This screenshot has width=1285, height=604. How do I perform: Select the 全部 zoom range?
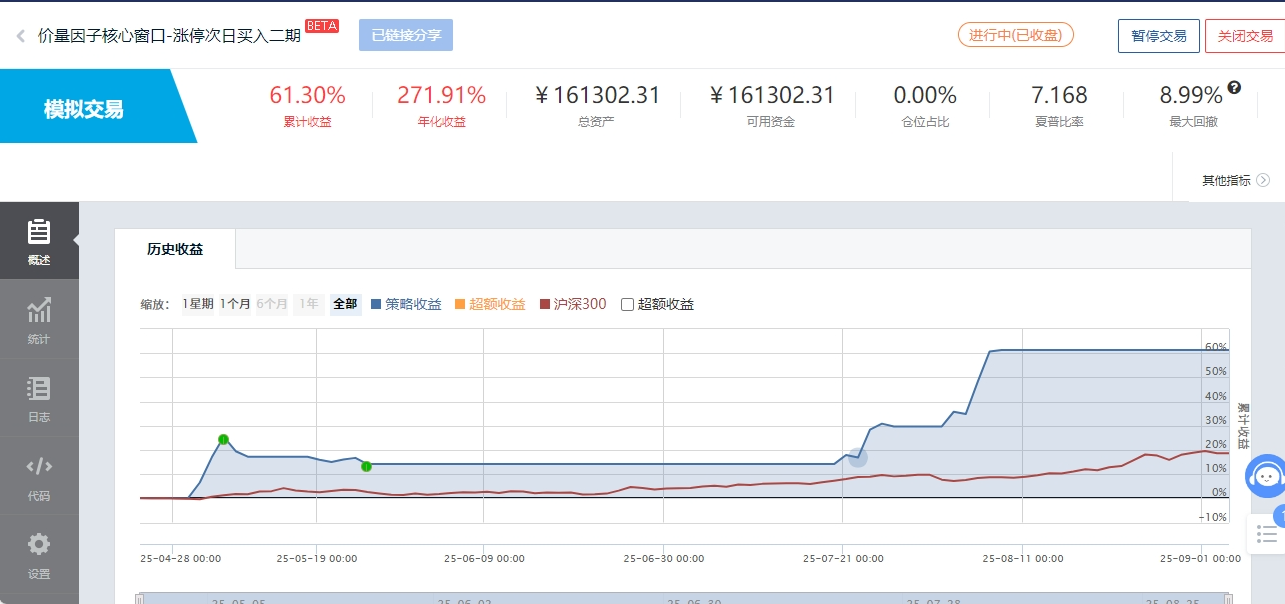click(345, 304)
